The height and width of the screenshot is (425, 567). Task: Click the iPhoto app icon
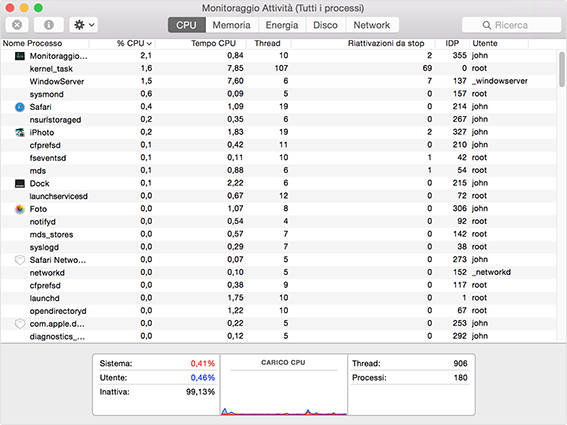[20, 132]
